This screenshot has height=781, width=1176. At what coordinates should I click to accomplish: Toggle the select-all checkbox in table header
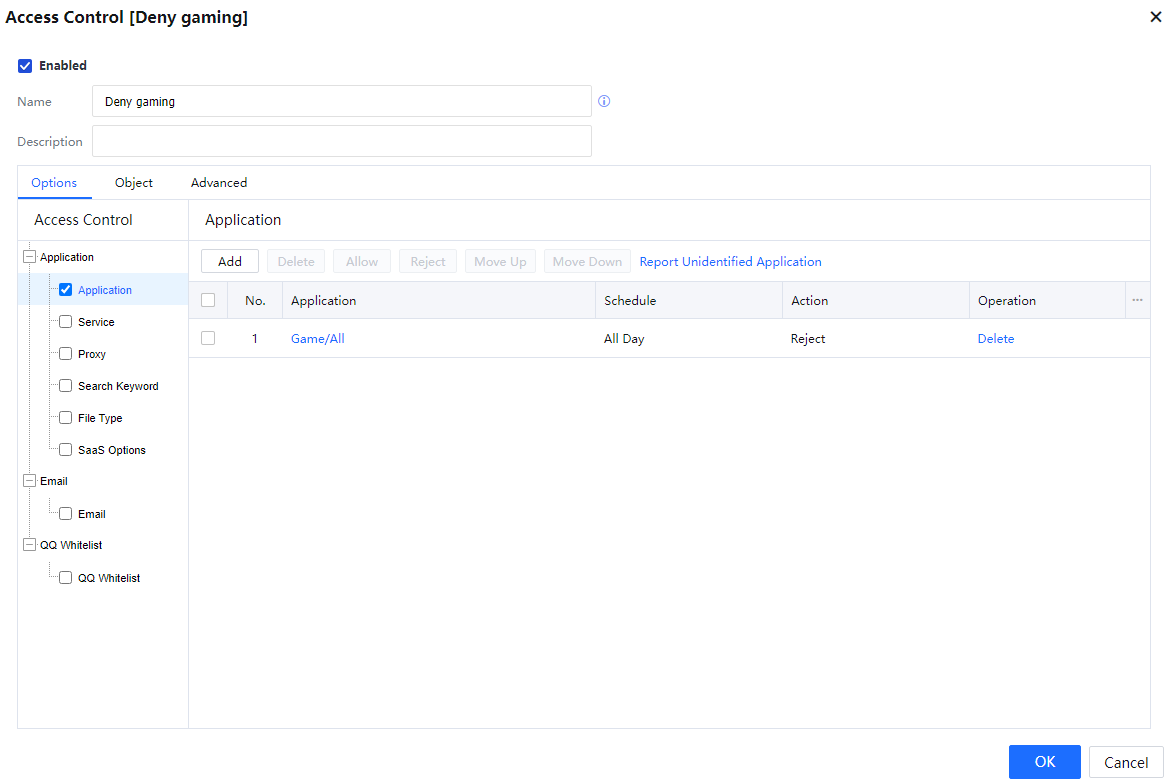point(208,300)
